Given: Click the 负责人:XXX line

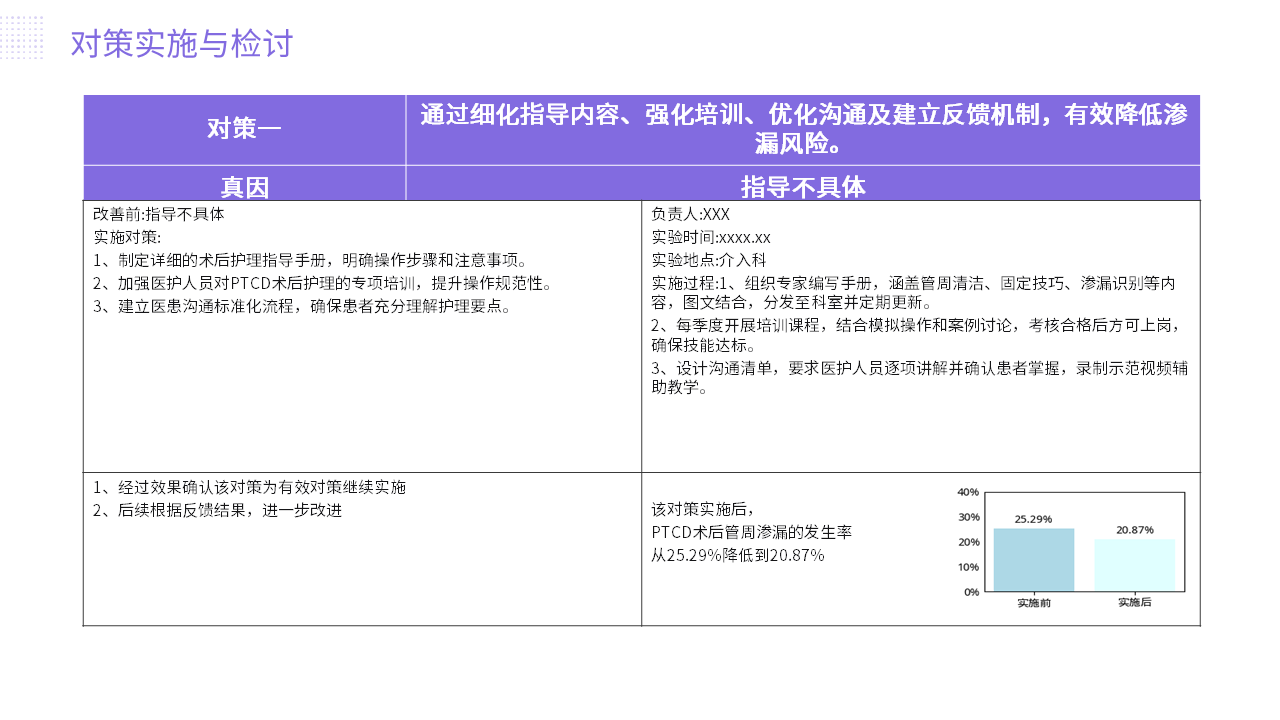Looking at the screenshot, I should (691, 214).
